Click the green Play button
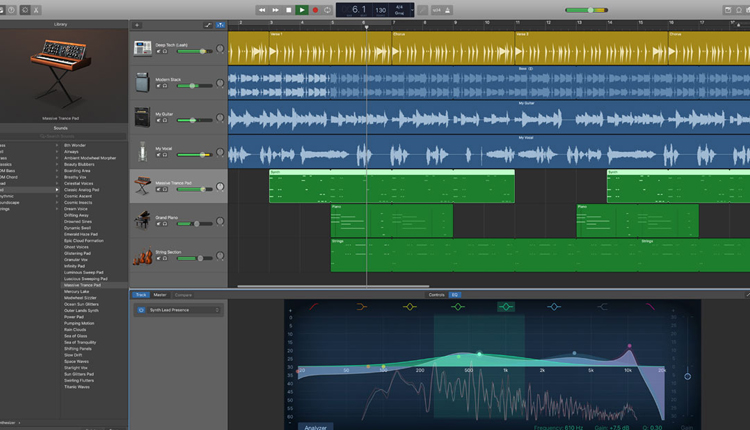This screenshot has width=750, height=430. tap(302, 10)
